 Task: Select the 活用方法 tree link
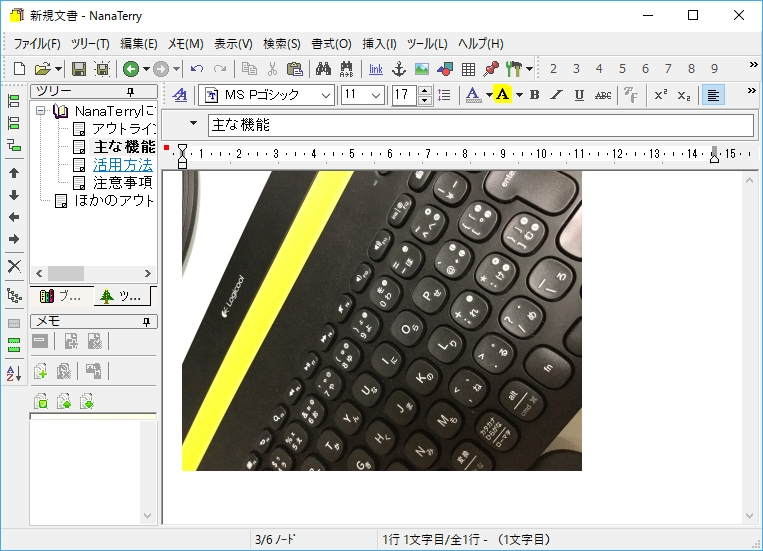coord(123,165)
